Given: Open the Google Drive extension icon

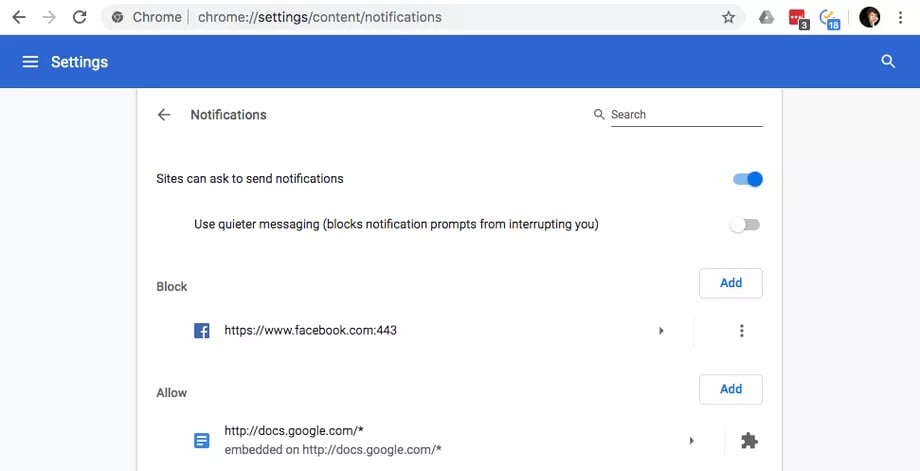Looking at the screenshot, I should point(766,17).
